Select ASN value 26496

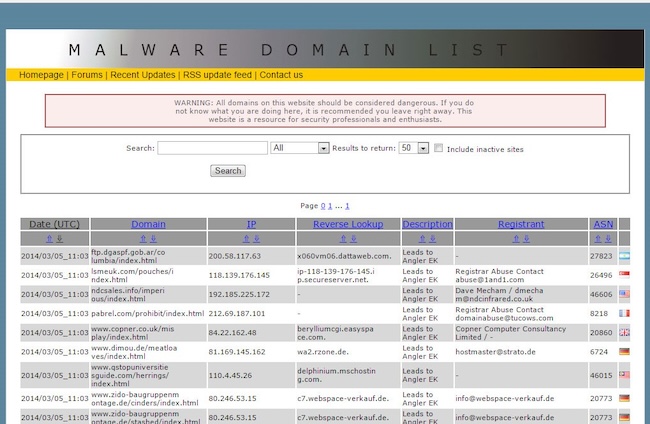(x=601, y=275)
